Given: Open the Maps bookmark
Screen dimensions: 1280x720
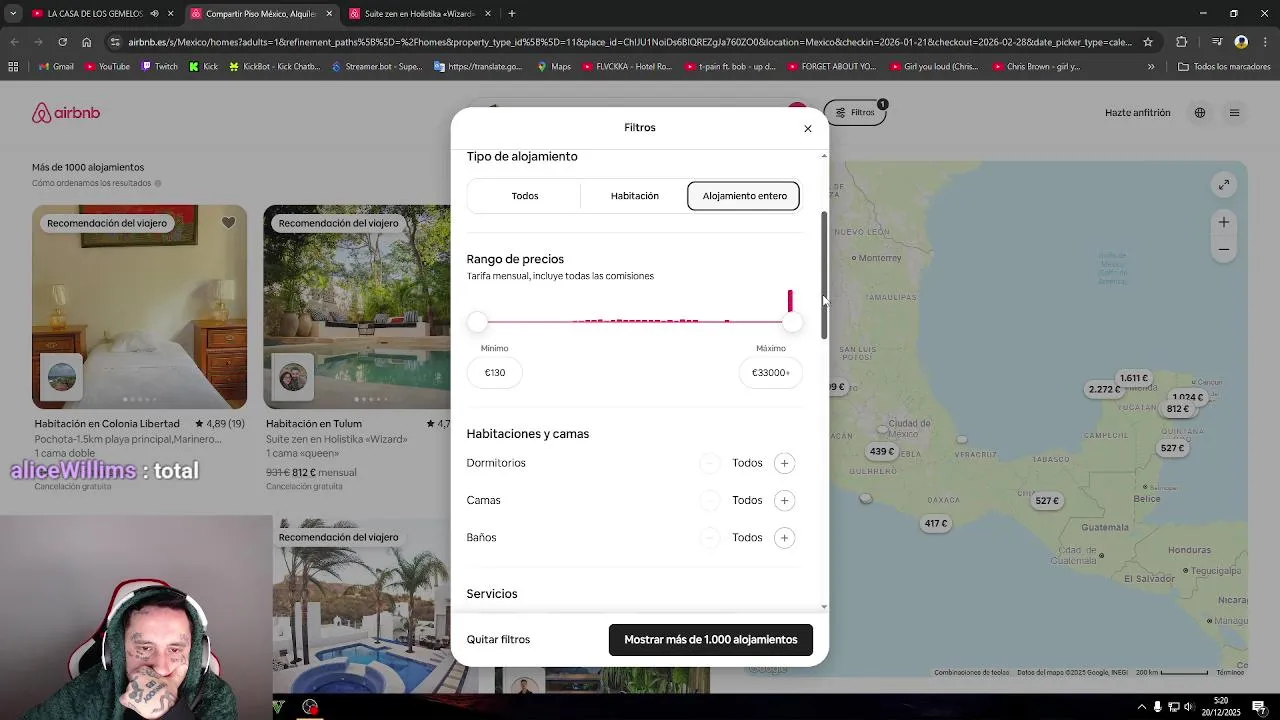Looking at the screenshot, I should click(x=554, y=67).
